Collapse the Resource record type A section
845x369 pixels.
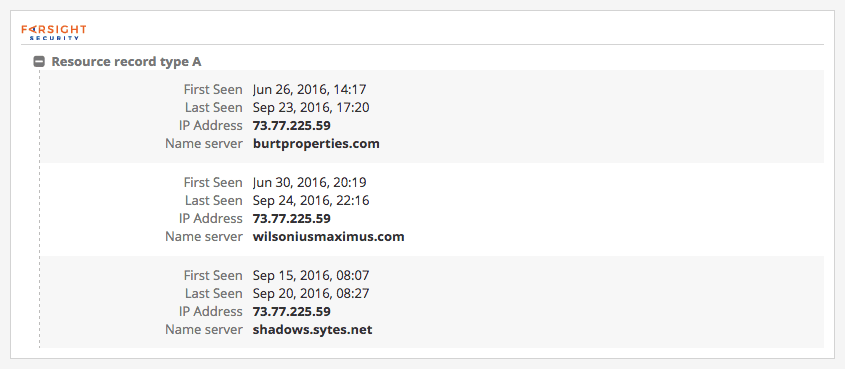coord(39,62)
